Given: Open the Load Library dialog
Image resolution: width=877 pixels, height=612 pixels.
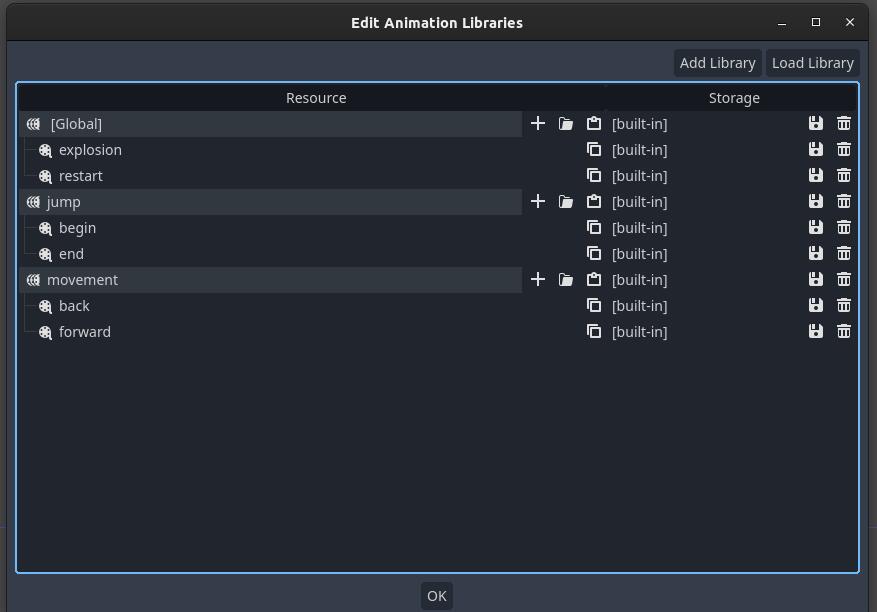Looking at the screenshot, I should (x=813, y=63).
